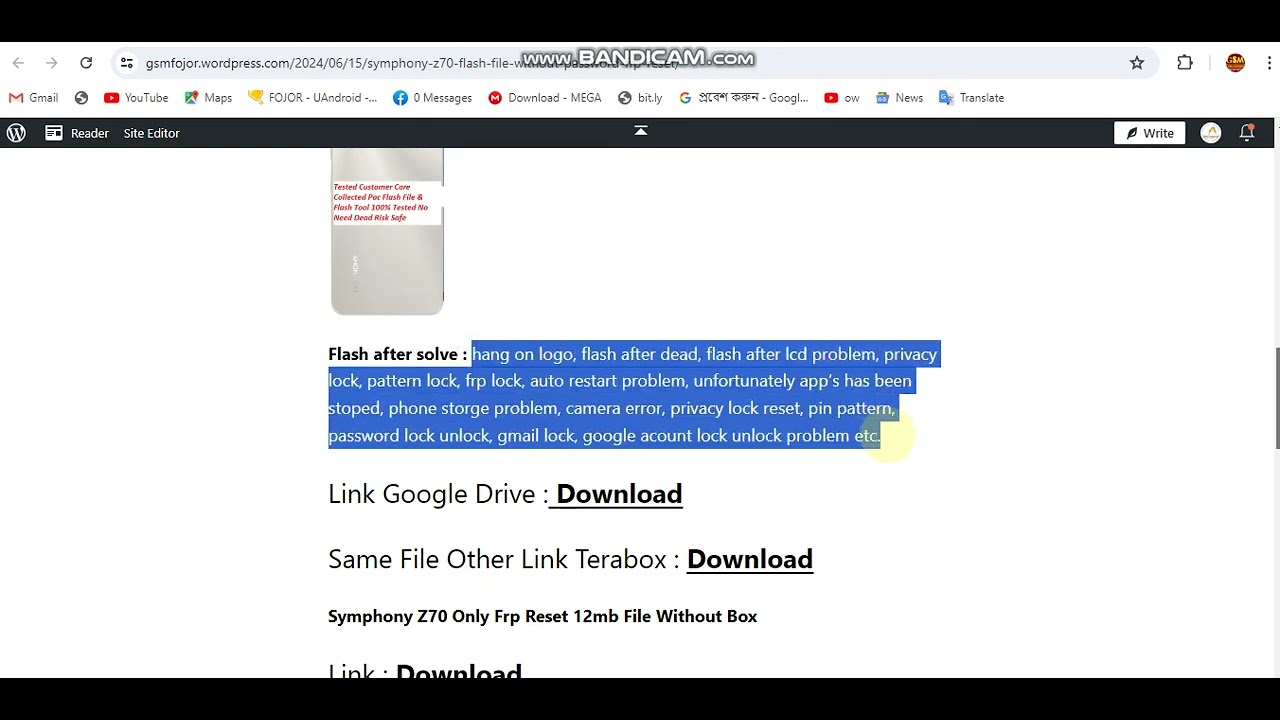This screenshot has height=720, width=1280.
Task: Click the 'Flash after solve :' bold text
Action: [x=398, y=354]
